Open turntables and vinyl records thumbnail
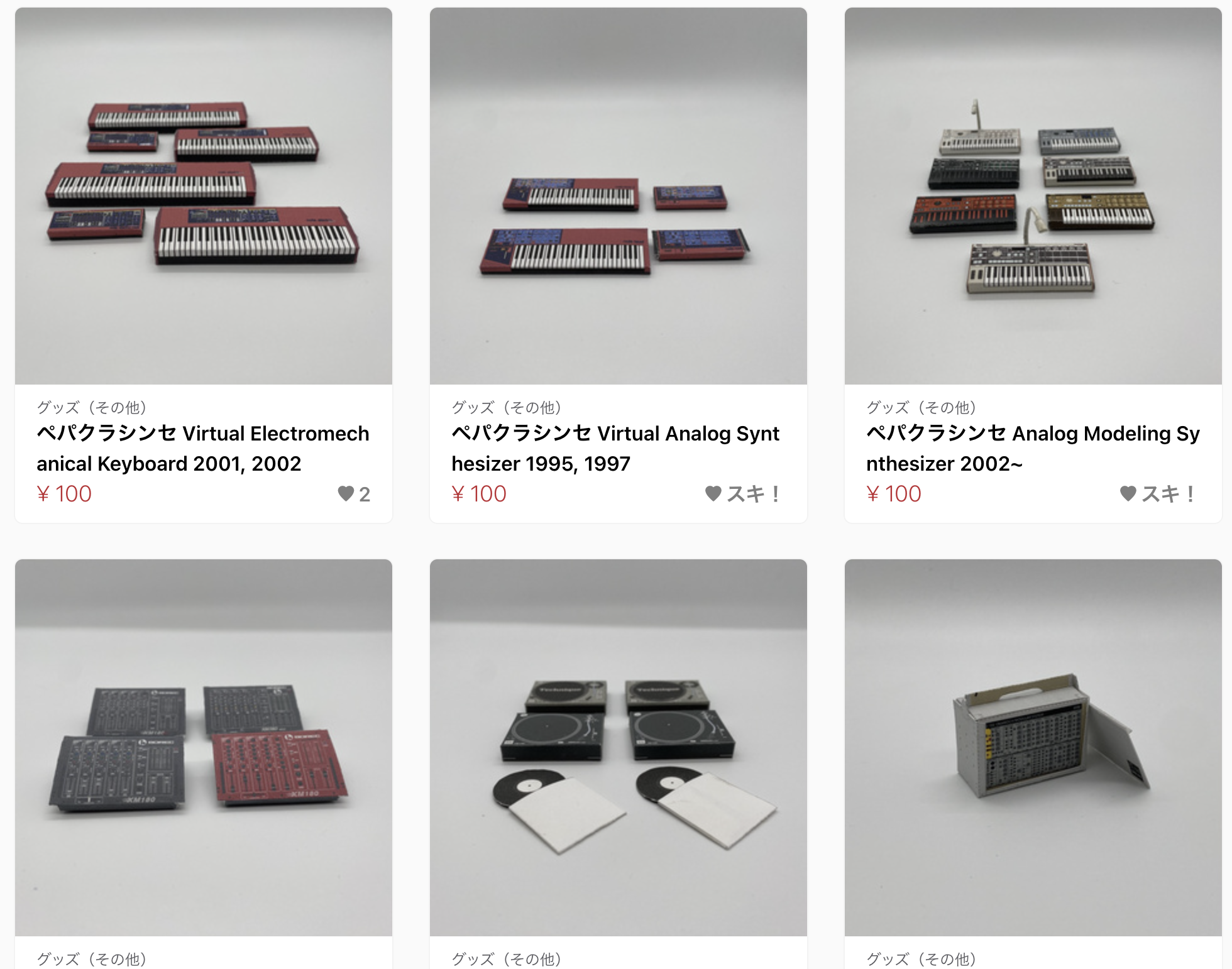1232x969 pixels. (619, 747)
